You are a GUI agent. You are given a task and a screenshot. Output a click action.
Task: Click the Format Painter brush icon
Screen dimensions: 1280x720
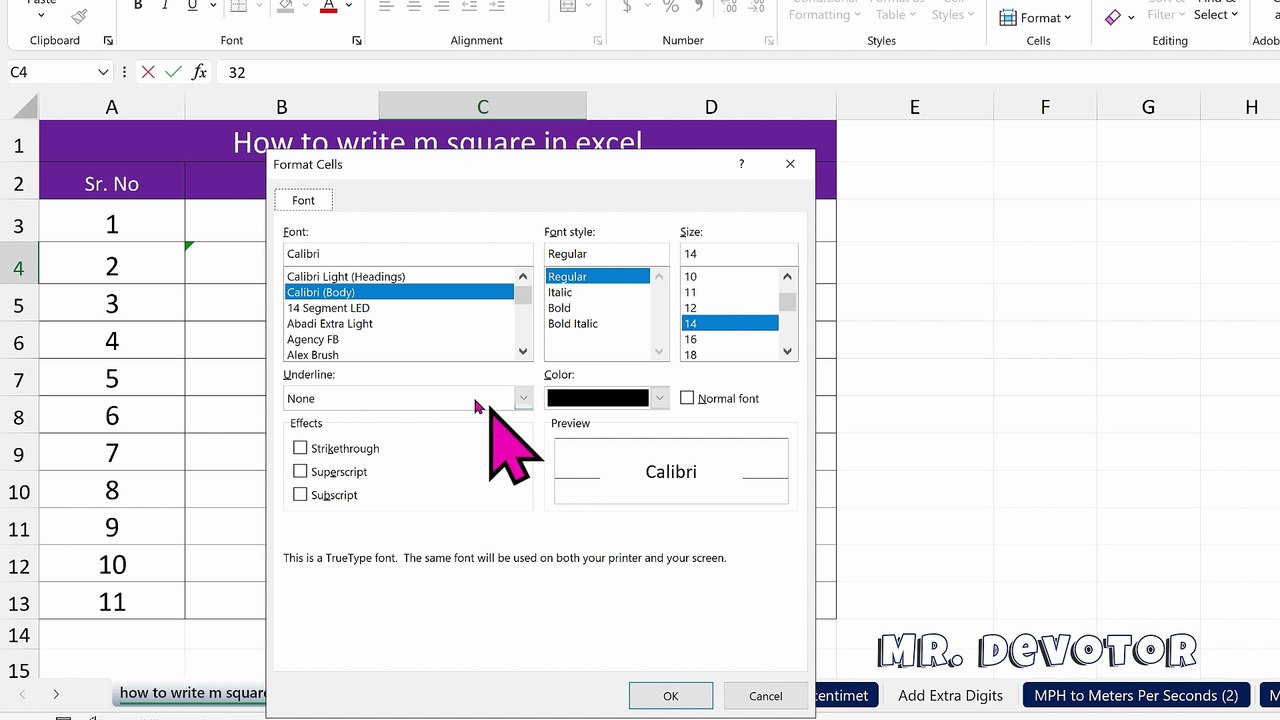79,14
